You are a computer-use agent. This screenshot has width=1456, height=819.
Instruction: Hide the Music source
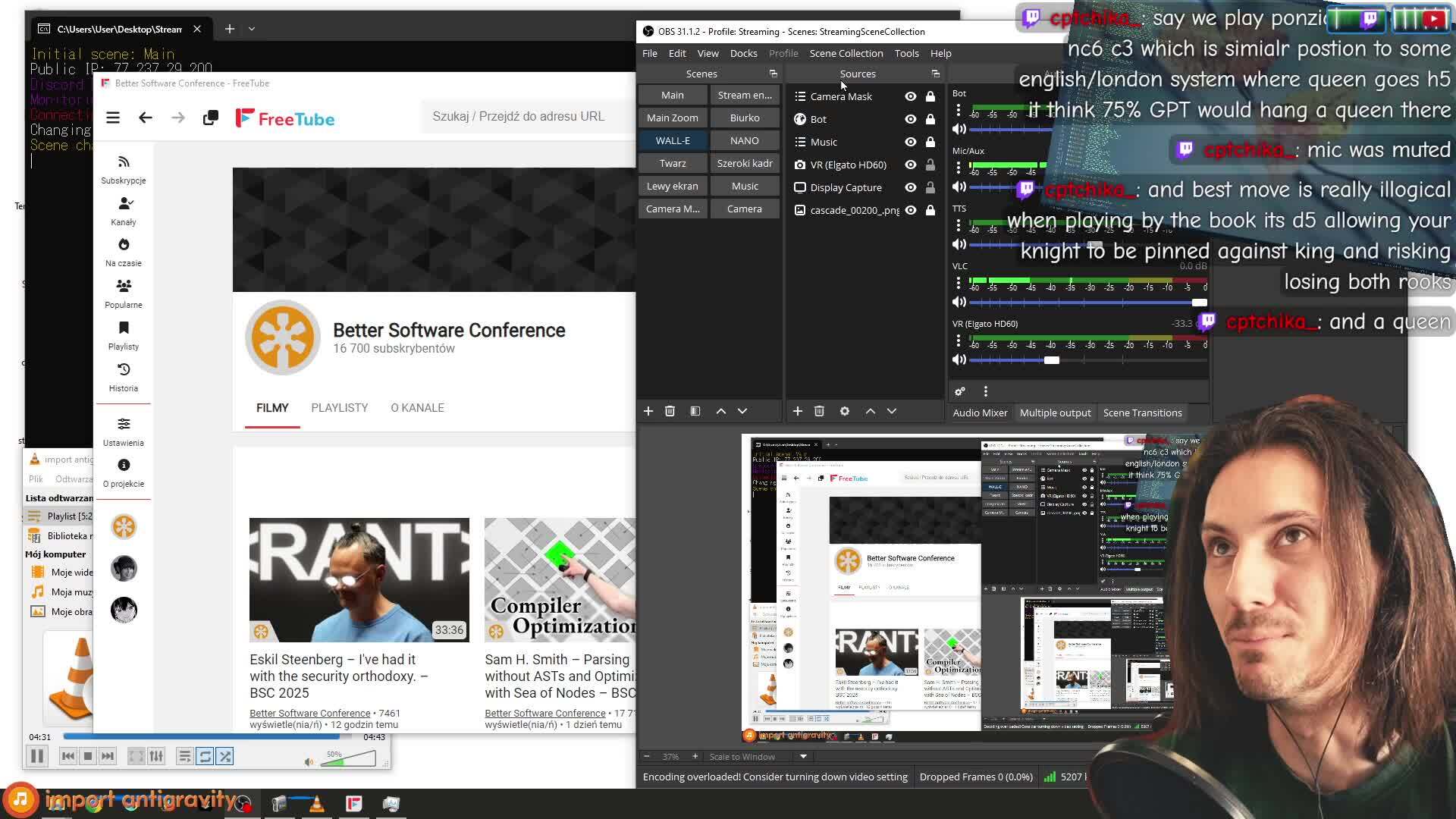coord(911,142)
